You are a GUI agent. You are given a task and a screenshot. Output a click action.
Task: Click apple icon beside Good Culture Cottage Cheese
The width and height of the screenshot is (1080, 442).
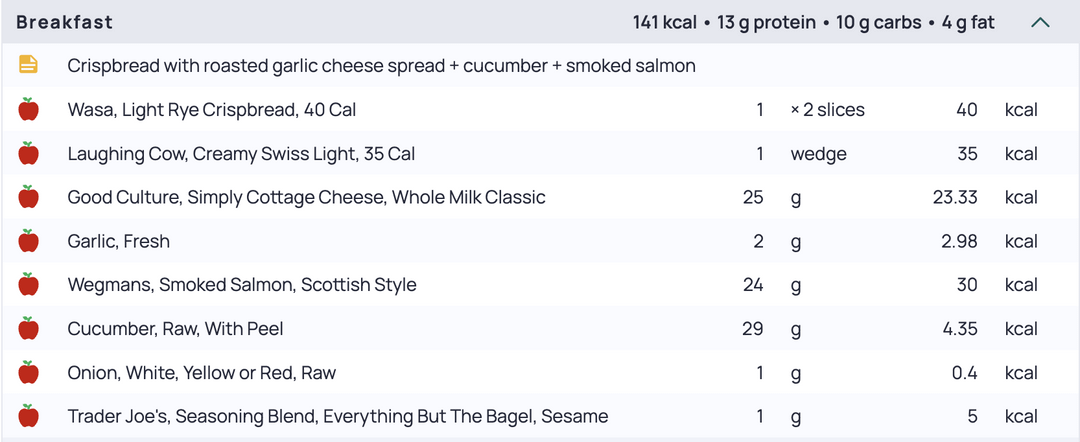28,197
